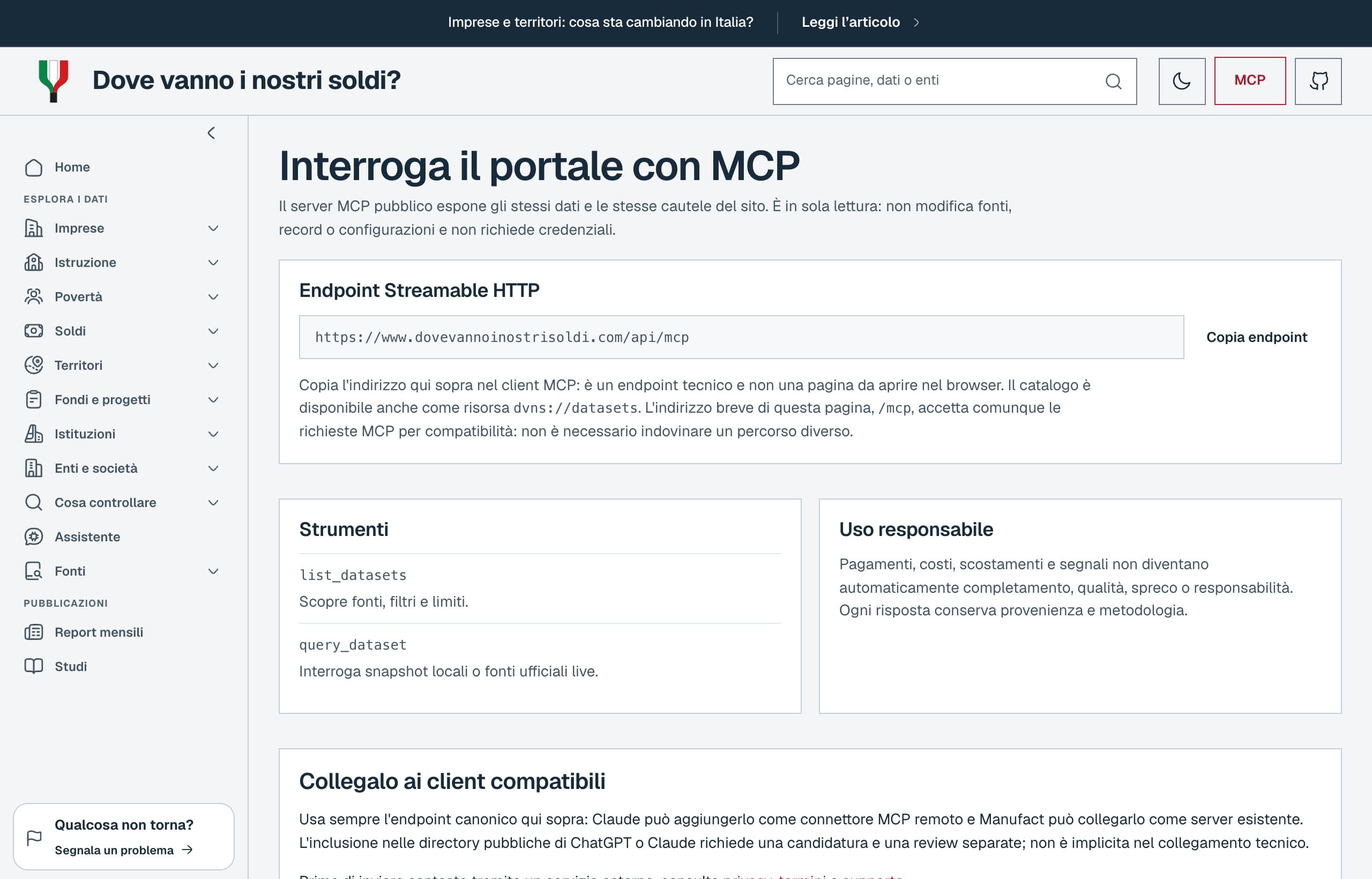Expand the Soldi section chevron
Image resolution: width=1372 pixels, height=879 pixels.
pos(213,331)
